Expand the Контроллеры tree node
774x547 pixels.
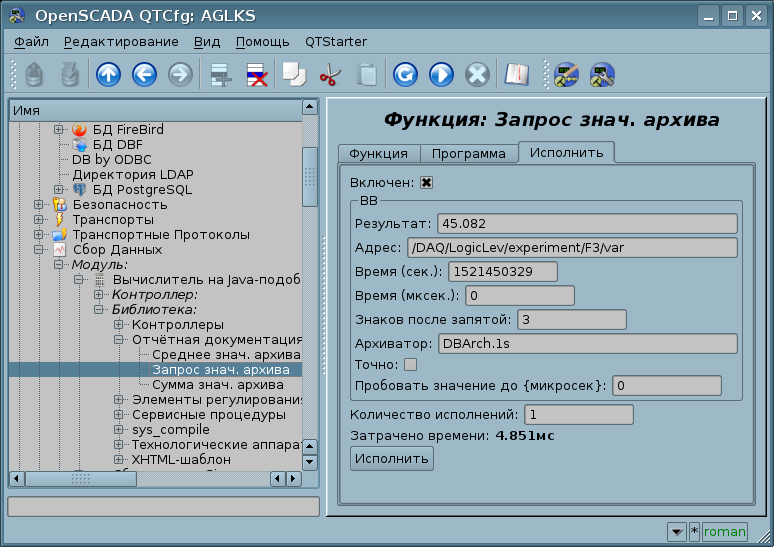[119, 325]
